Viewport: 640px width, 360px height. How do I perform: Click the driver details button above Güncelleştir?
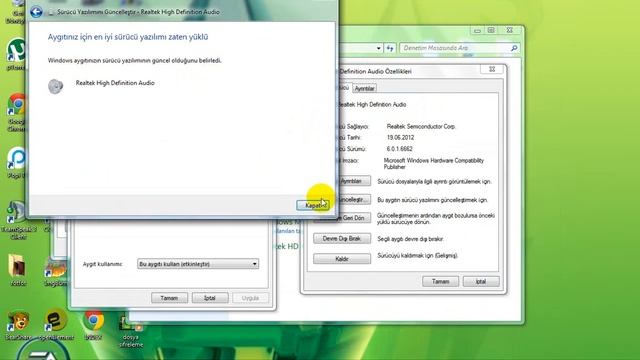[353, 181]
